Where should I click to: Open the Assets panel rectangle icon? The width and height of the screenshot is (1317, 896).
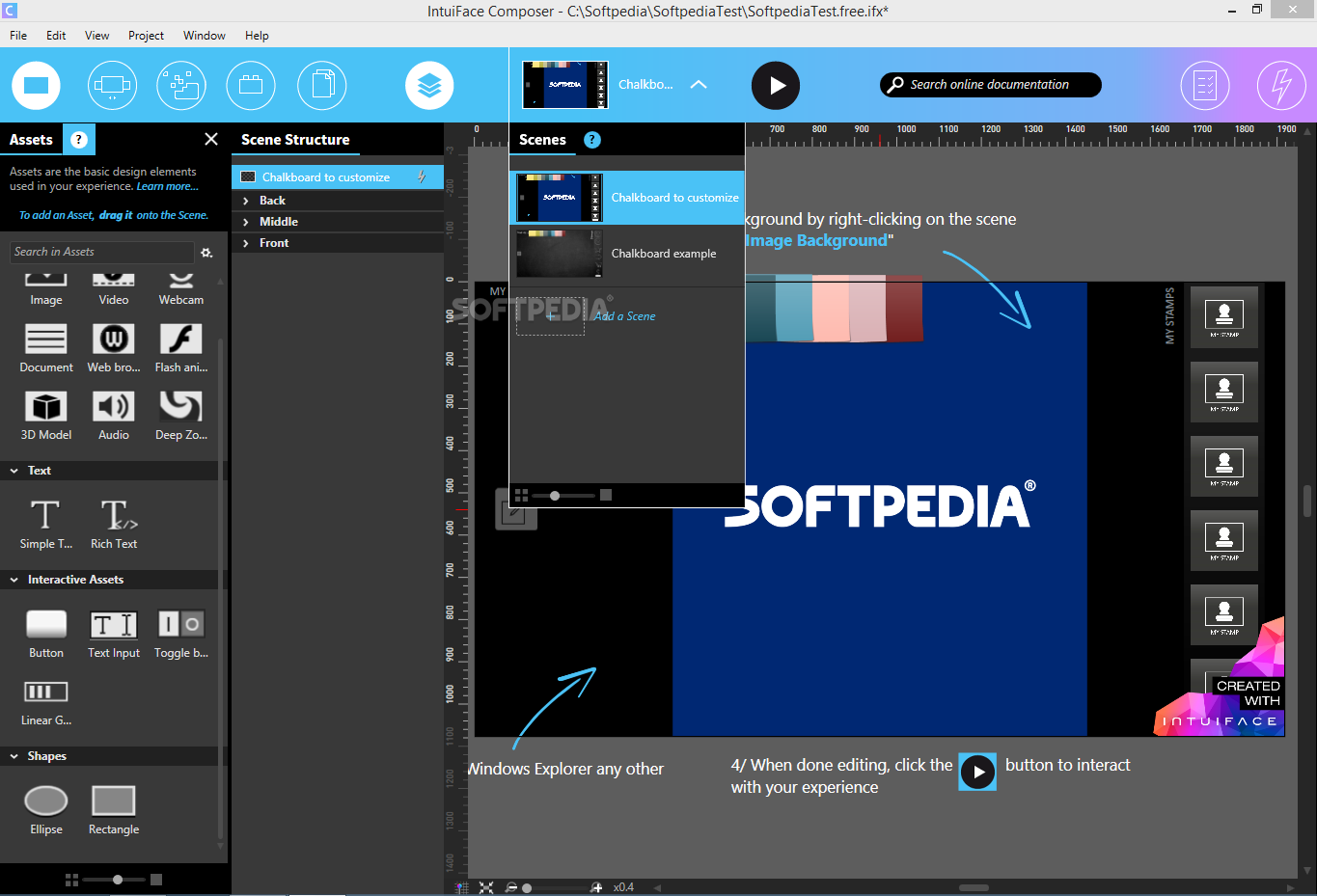(36, 86)
